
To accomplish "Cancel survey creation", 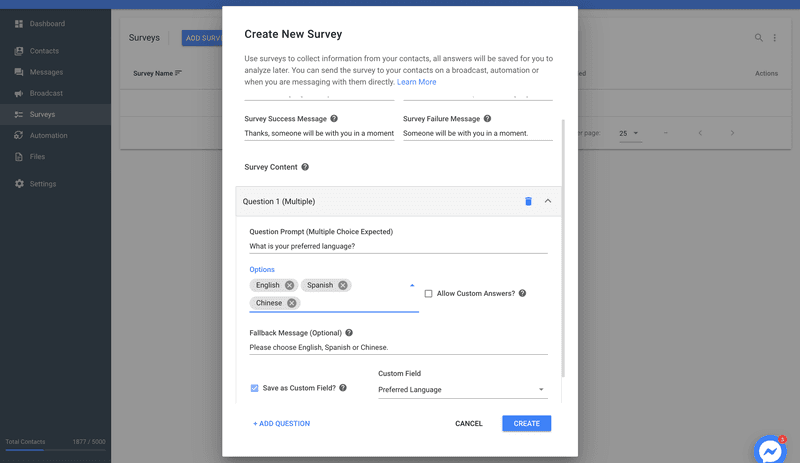I will tap(468, 424).
